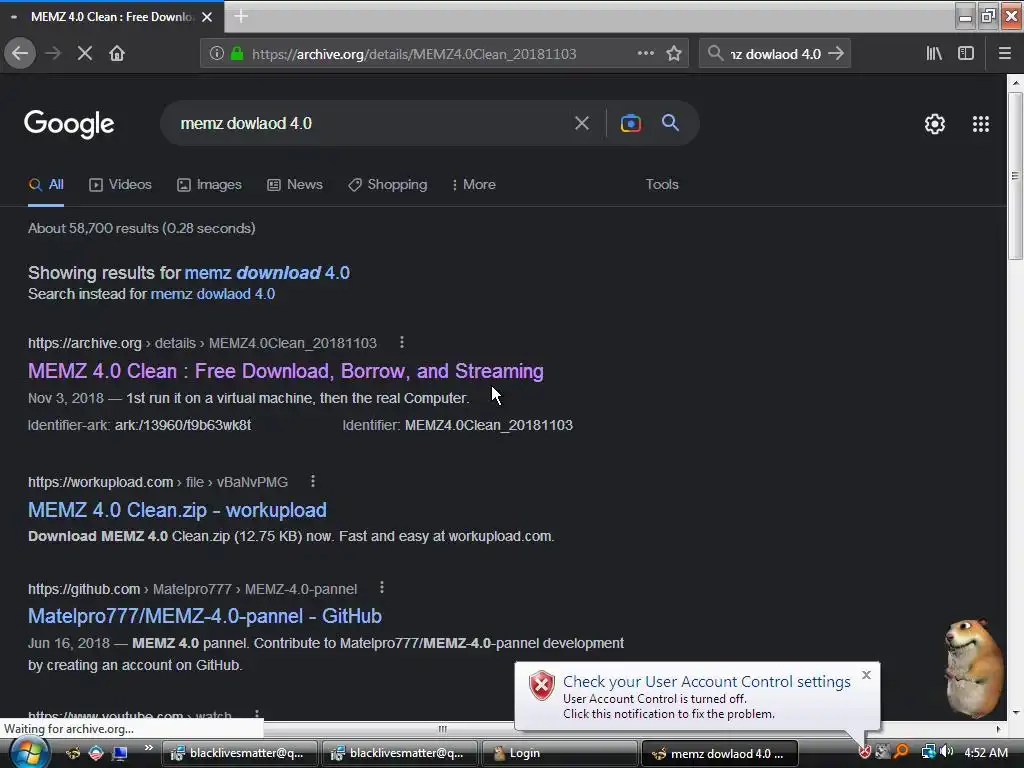The height and width of the screenshot is (768, 1024).
Task: Click the Google logo
Action: coord(69,123)
